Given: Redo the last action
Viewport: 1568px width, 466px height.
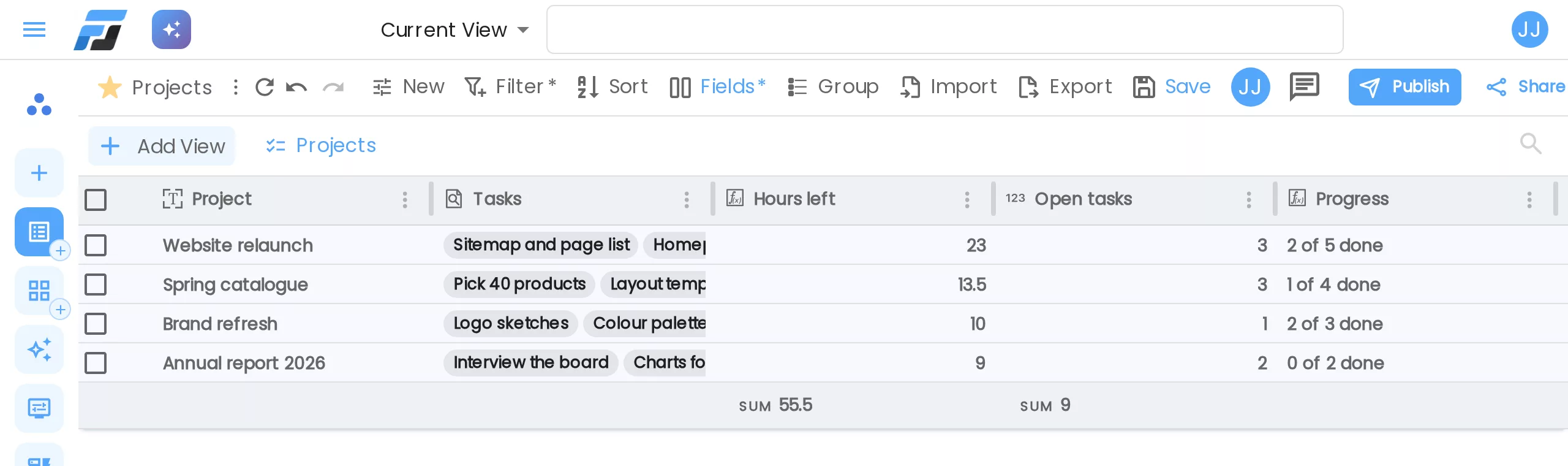Looking at the screenshot, I should pos(333,87).
